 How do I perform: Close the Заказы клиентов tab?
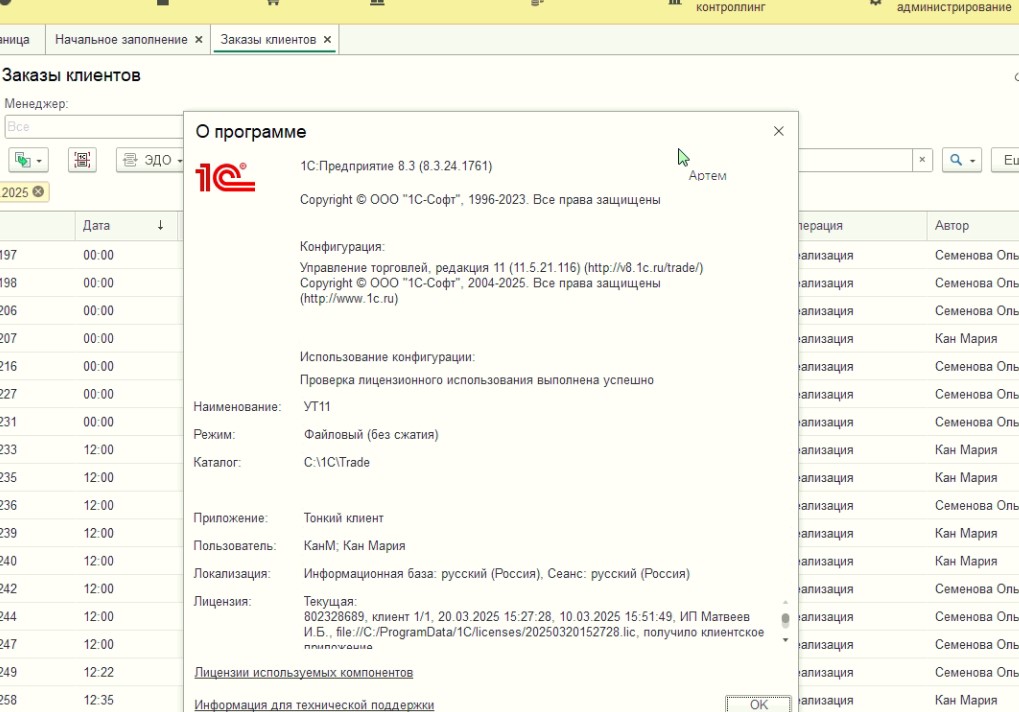pos(327,40)
